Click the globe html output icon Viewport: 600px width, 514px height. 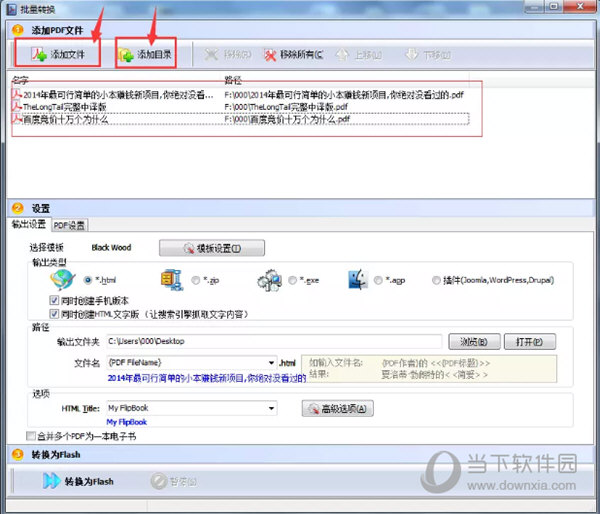pos(62,279)
